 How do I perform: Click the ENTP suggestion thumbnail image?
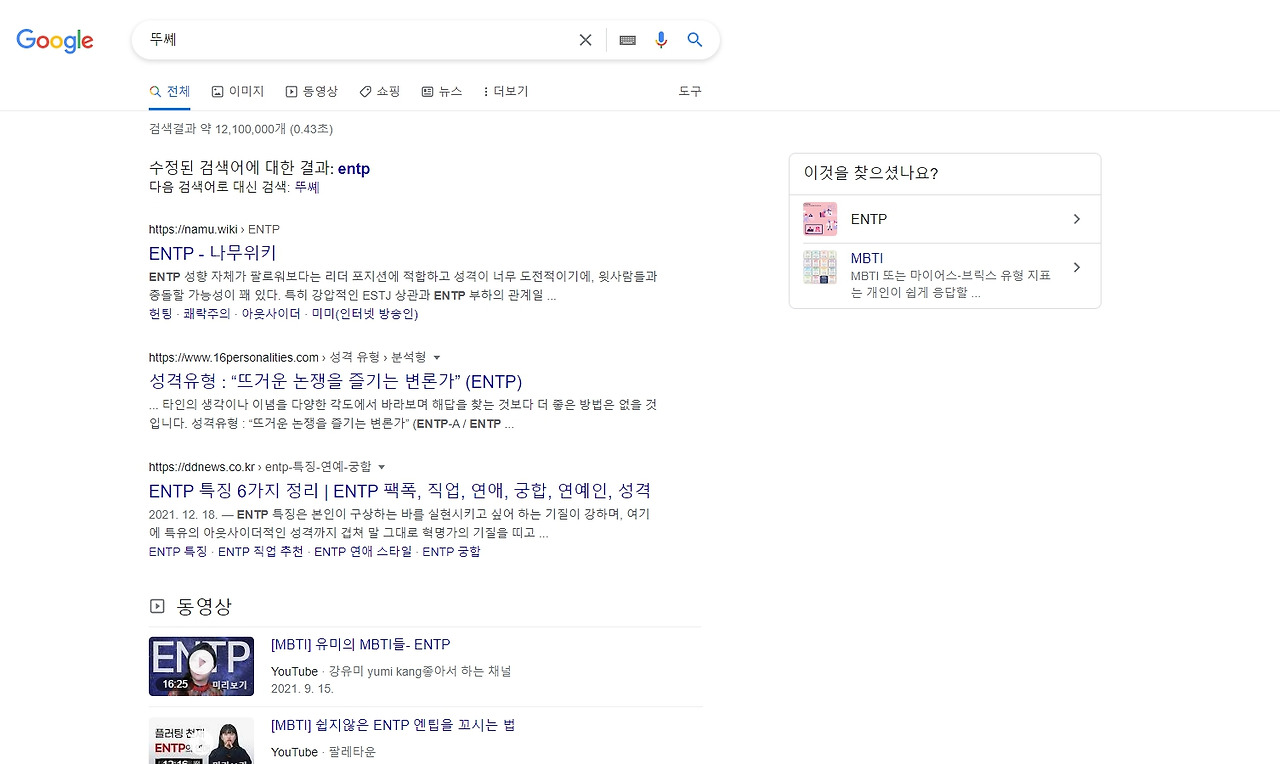(x=820, y=219)
